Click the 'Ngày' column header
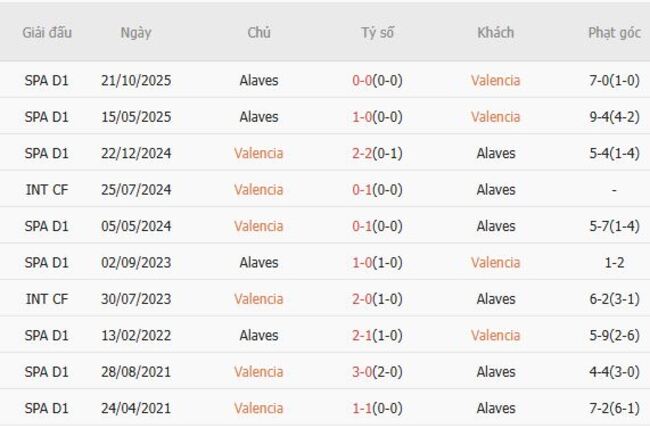The image size is (650, 428). click(x=136, y=32)
